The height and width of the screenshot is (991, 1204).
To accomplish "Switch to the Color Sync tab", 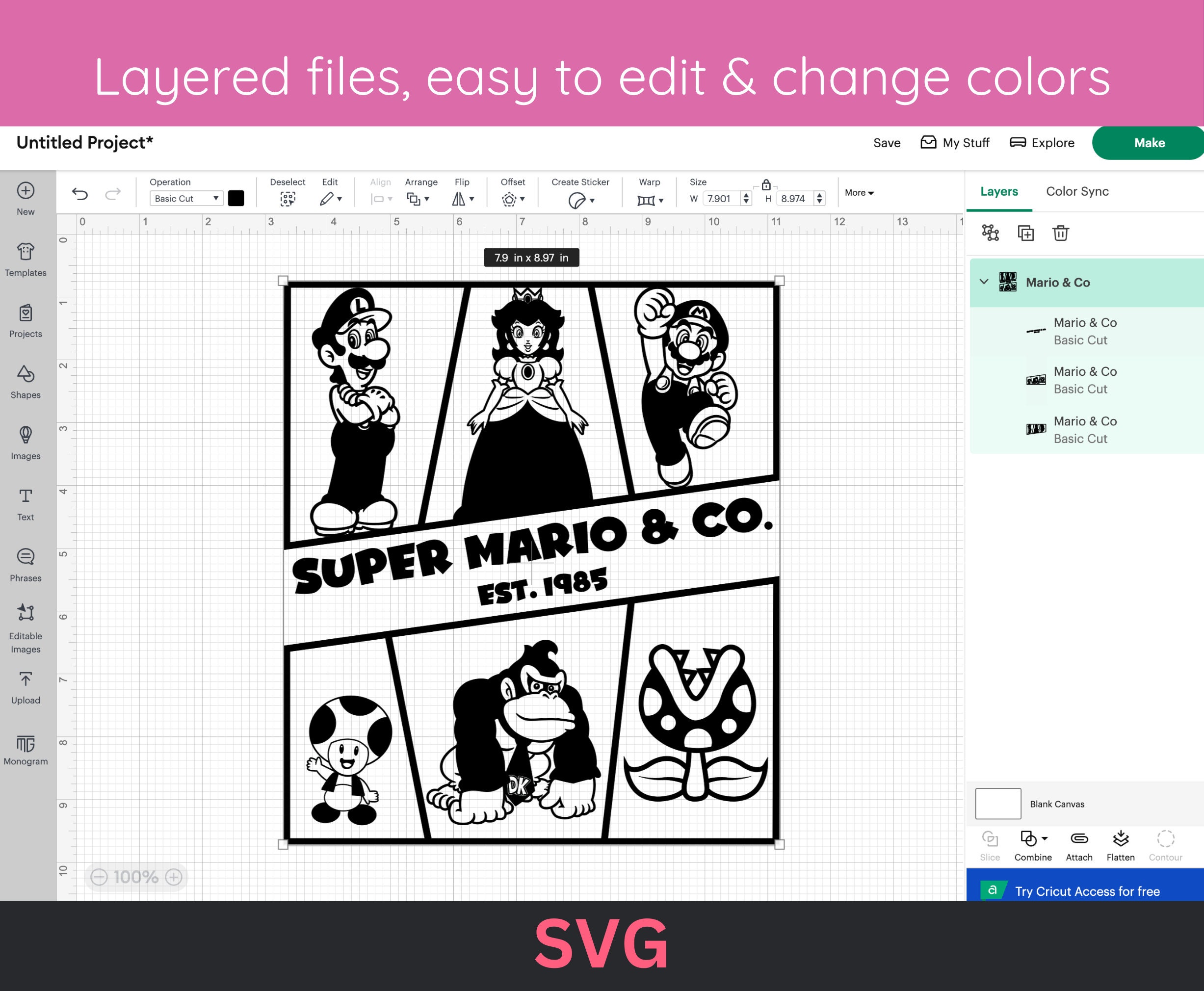I will click(1077, 191).
